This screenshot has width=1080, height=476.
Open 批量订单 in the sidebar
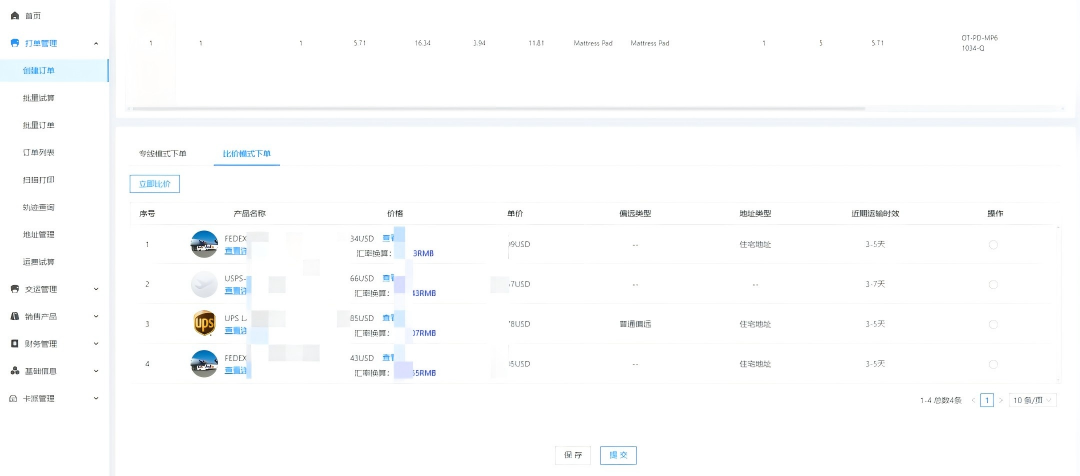[x=39, y=125]
